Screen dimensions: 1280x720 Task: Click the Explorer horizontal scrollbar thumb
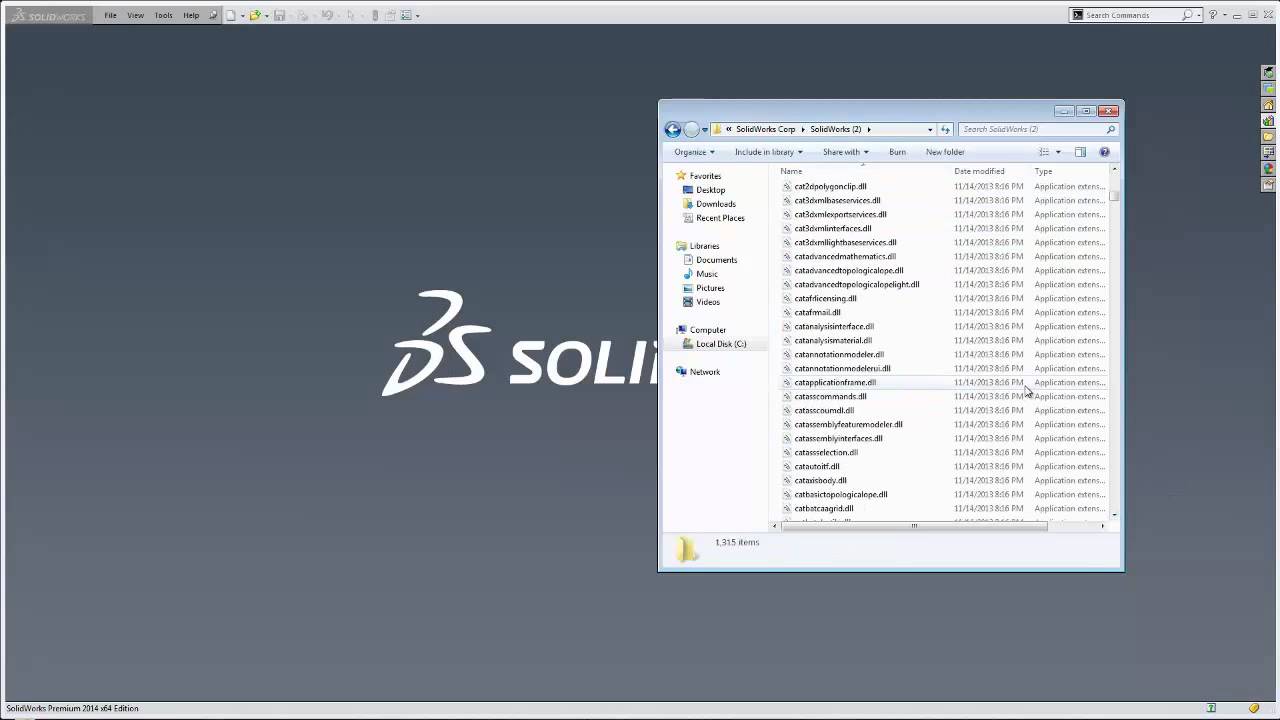(x=913, y=526)
